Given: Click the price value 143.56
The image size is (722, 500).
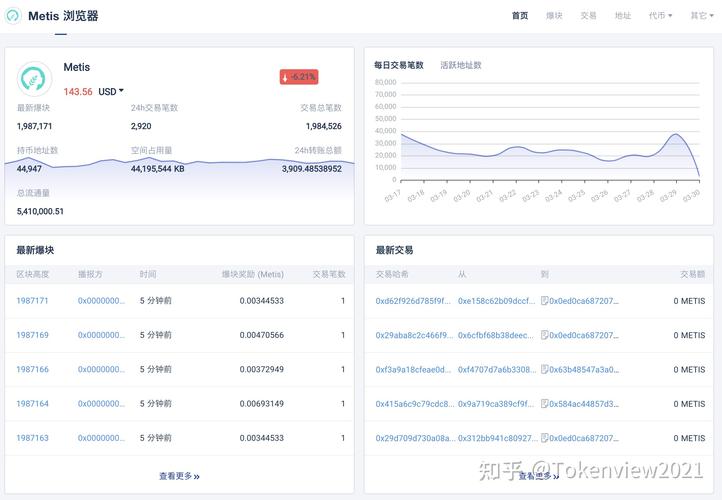Looking at the screenshot, I should [x=78, y=92].
